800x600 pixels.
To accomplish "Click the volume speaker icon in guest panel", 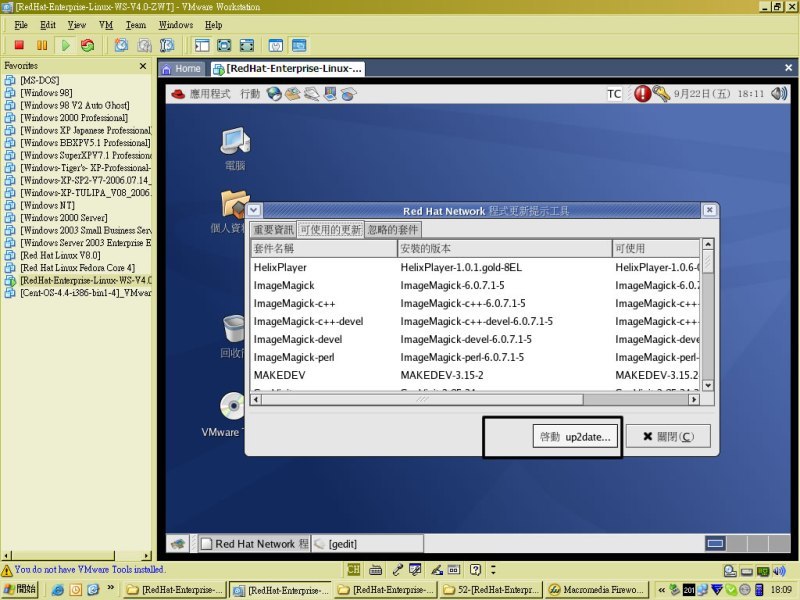I will pos(779,93).
